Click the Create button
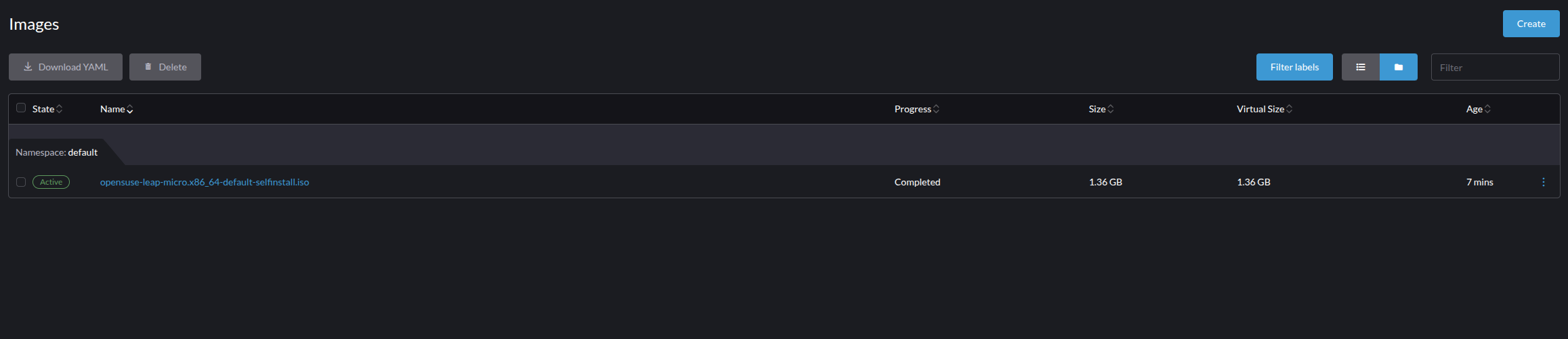 pyautogui.click(x=1531, y=24)
